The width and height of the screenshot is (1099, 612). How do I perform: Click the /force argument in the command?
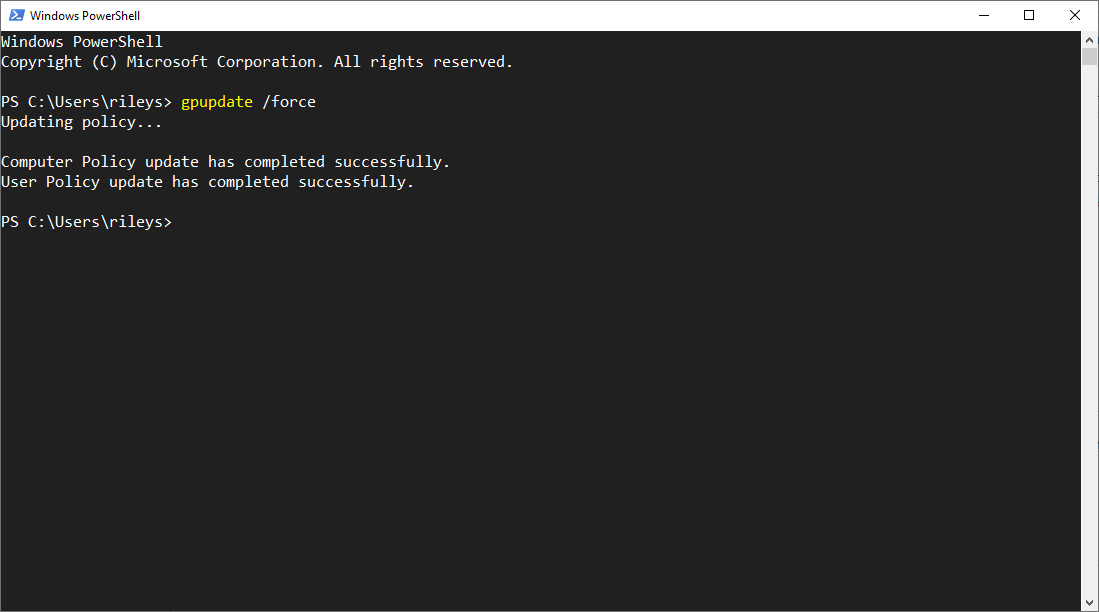pos(289,102)
